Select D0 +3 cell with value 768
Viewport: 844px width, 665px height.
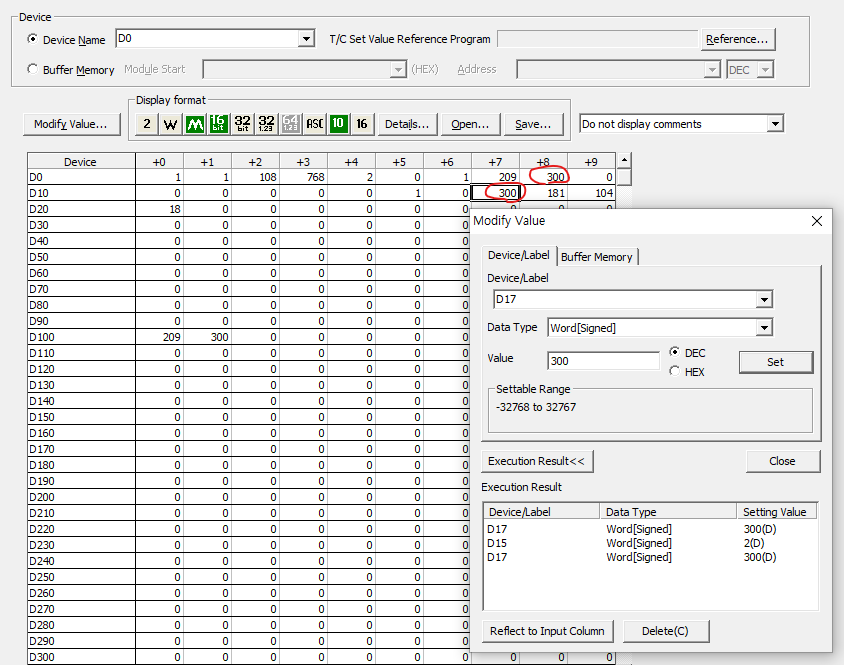click(304, 177)
